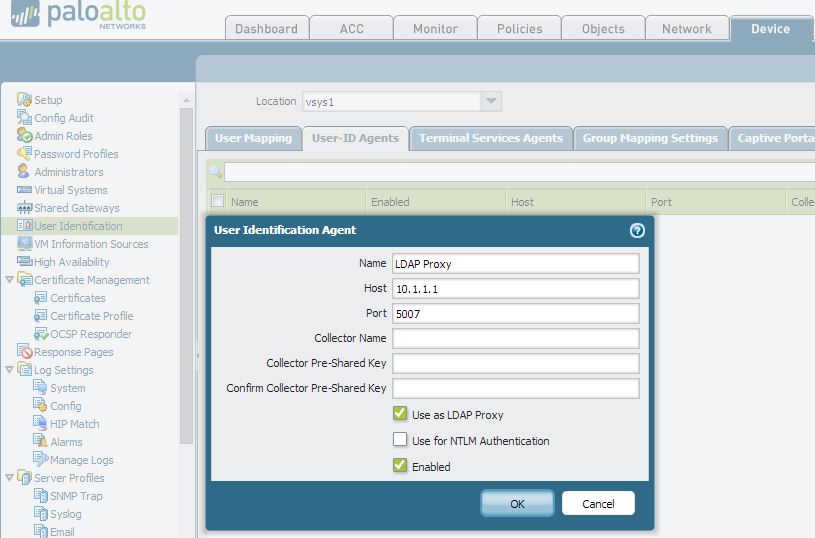This screenshot has height=538, width=815.
Task: Click the OCSP Responder icon
Action: click(x=41, y=333)
